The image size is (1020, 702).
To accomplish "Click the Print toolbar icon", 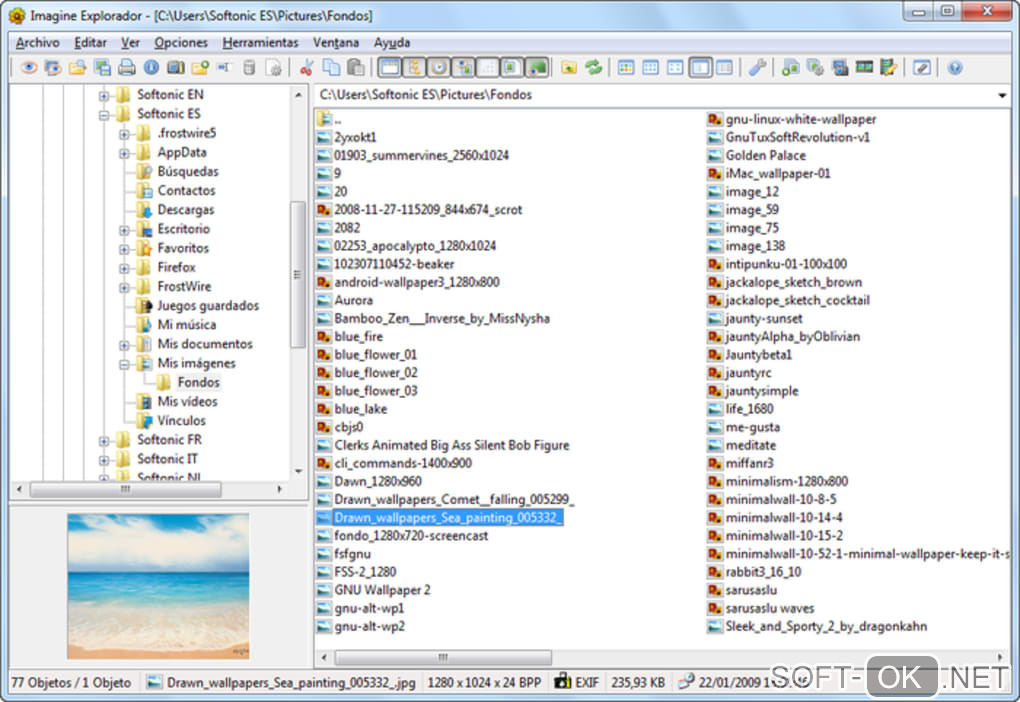I will point(127,68).
